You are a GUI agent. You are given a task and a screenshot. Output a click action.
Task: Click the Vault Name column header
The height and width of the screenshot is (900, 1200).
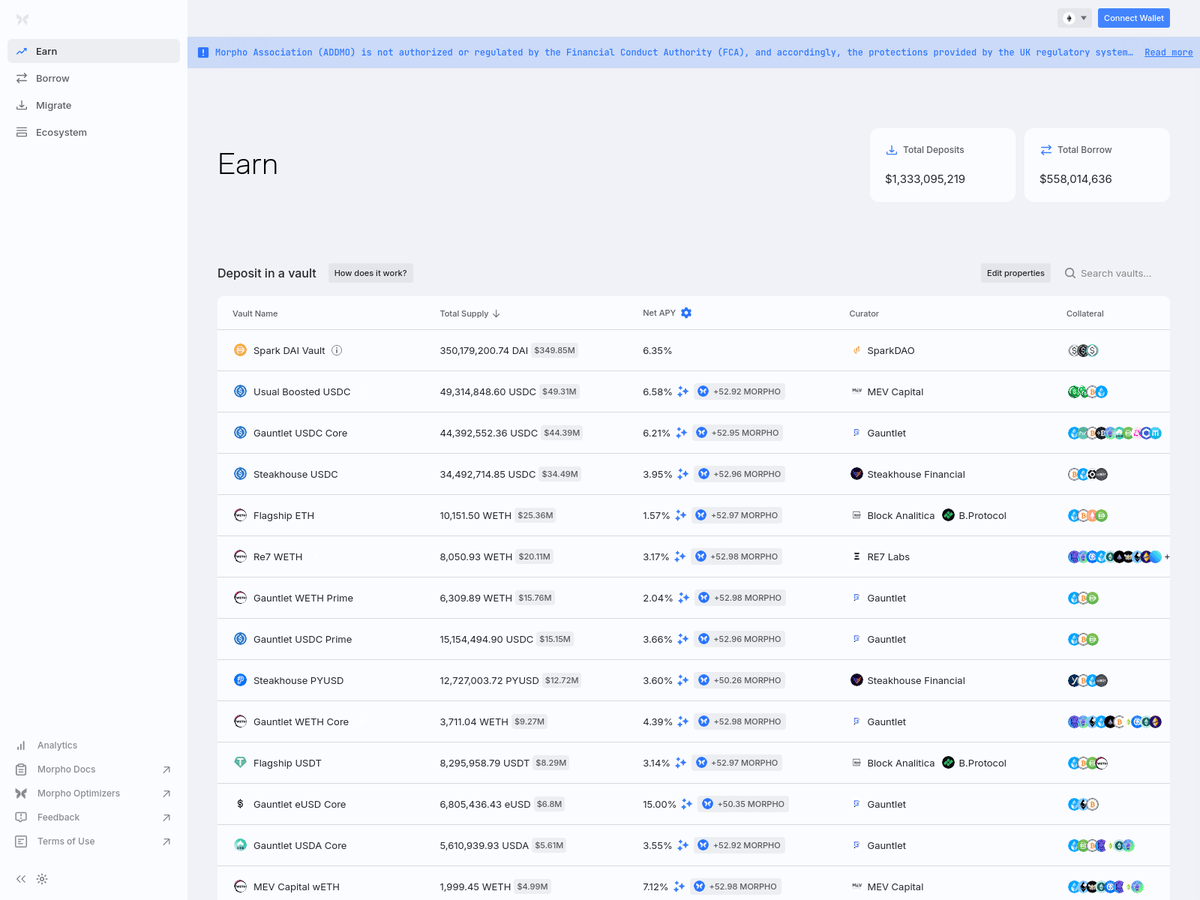click(x=255, y=314)
